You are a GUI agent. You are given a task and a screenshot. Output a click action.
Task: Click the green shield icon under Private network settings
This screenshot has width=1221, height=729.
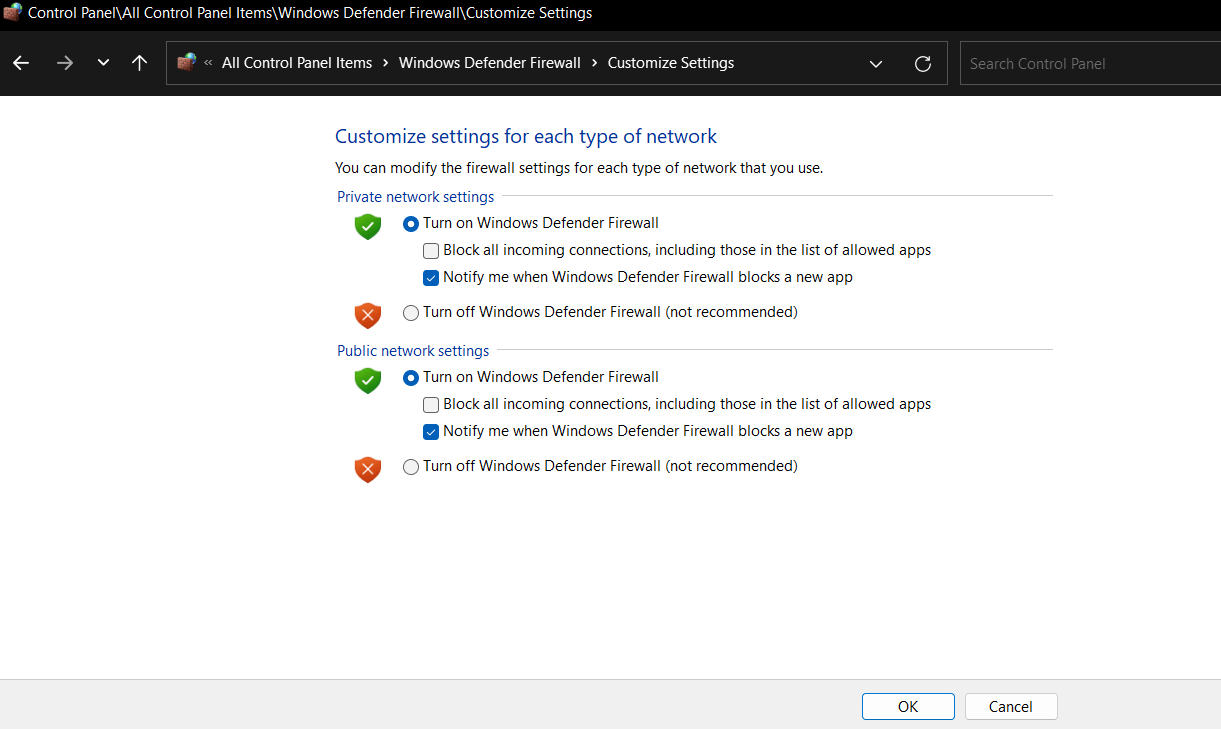[x=367, y=226]
